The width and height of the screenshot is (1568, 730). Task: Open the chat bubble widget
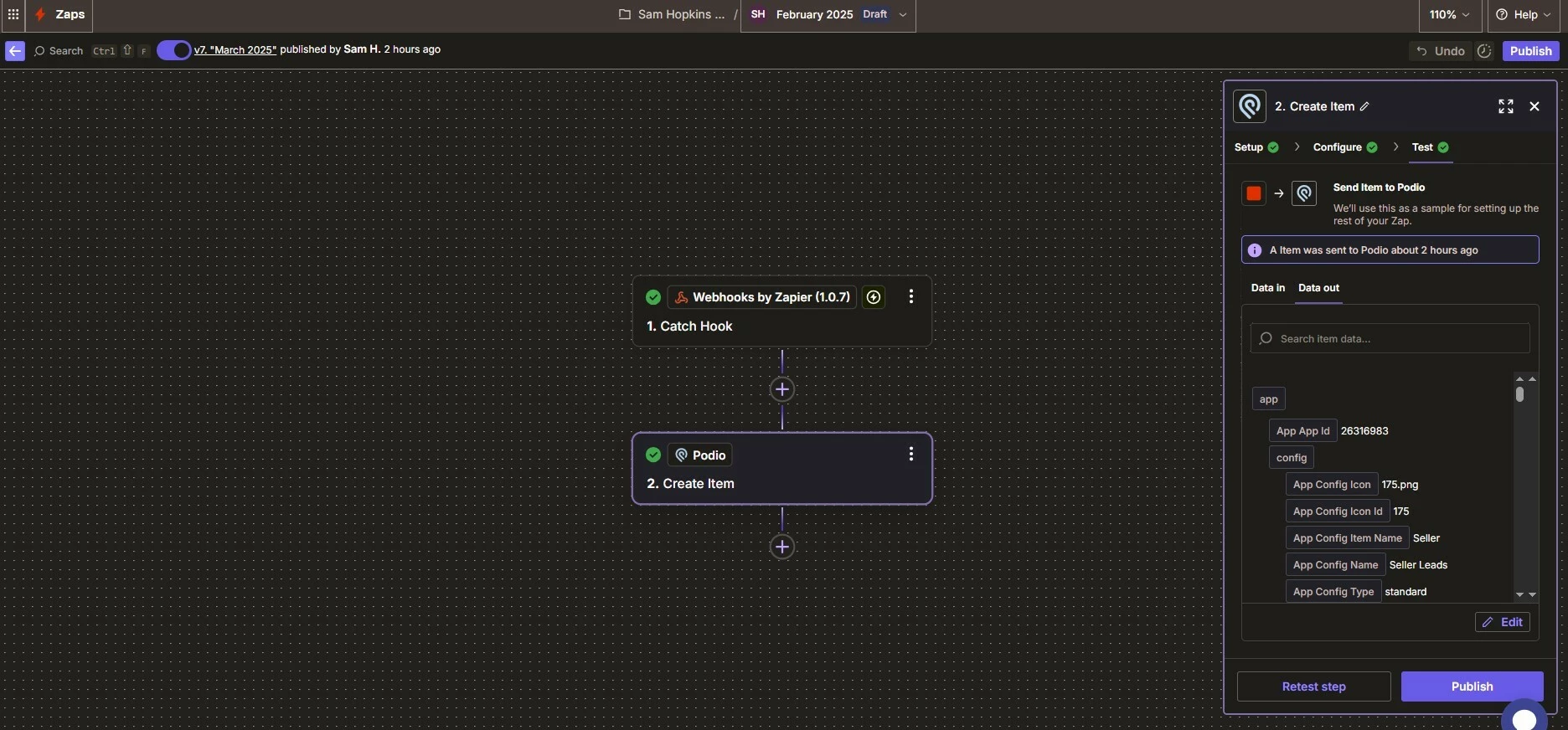click(1524, 717)
